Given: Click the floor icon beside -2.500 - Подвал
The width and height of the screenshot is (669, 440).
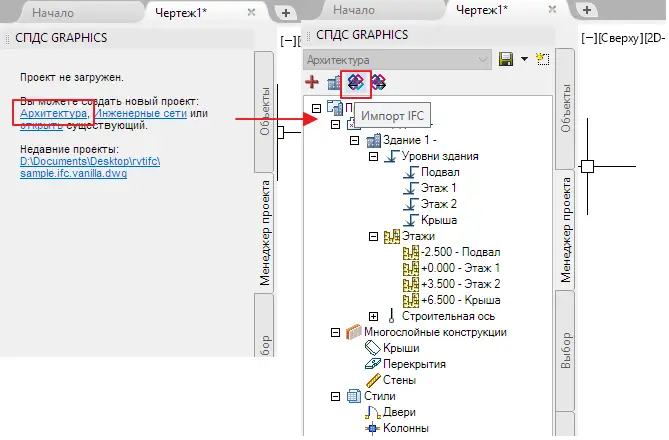Looking at the screenshot, I should click(411, 252).
